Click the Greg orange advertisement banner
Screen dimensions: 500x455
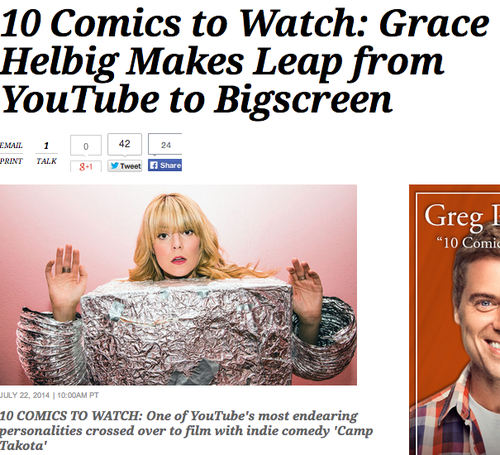pos(455,320)
